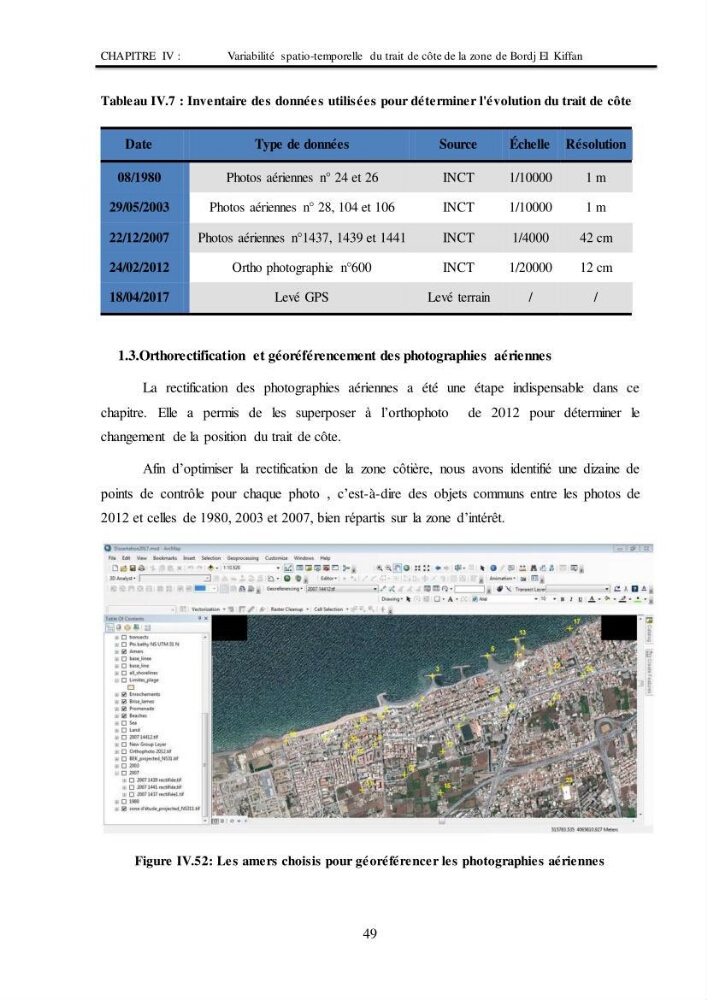Open the File menu
The width and height of the screenshot is (707, 1000).
pos(112,558)
